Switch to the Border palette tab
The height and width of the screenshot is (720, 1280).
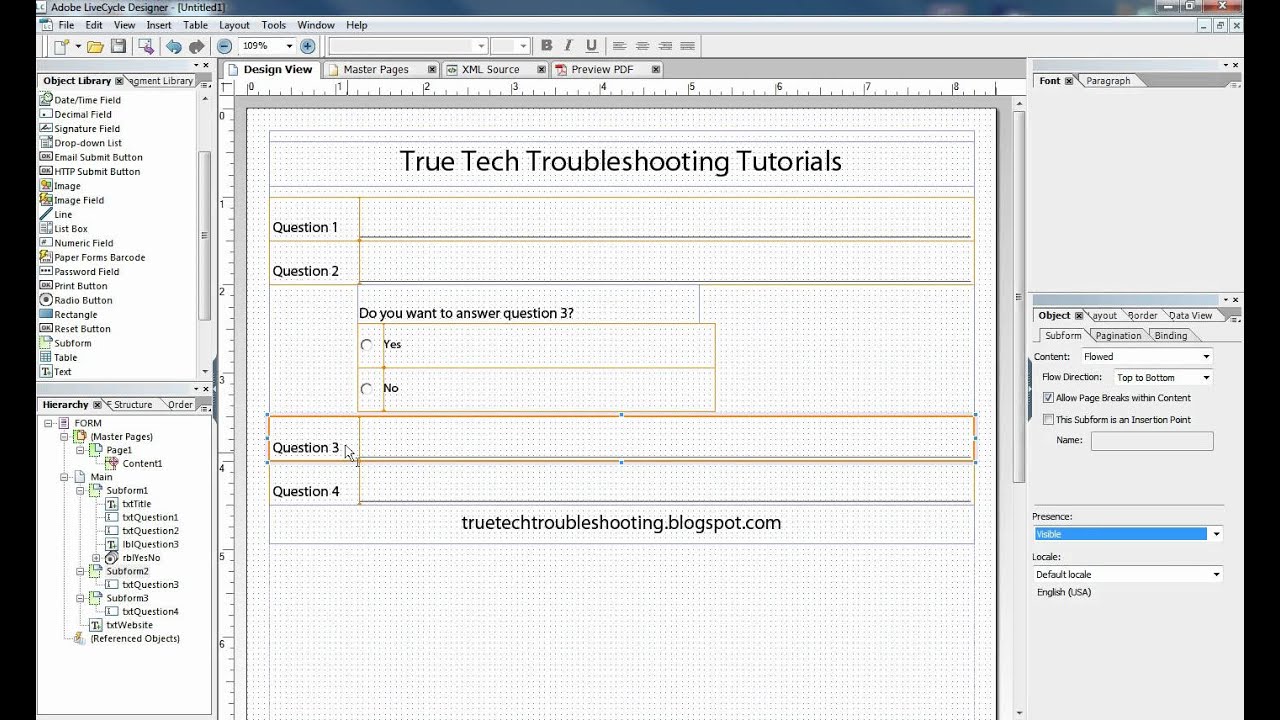[1142, 316]
